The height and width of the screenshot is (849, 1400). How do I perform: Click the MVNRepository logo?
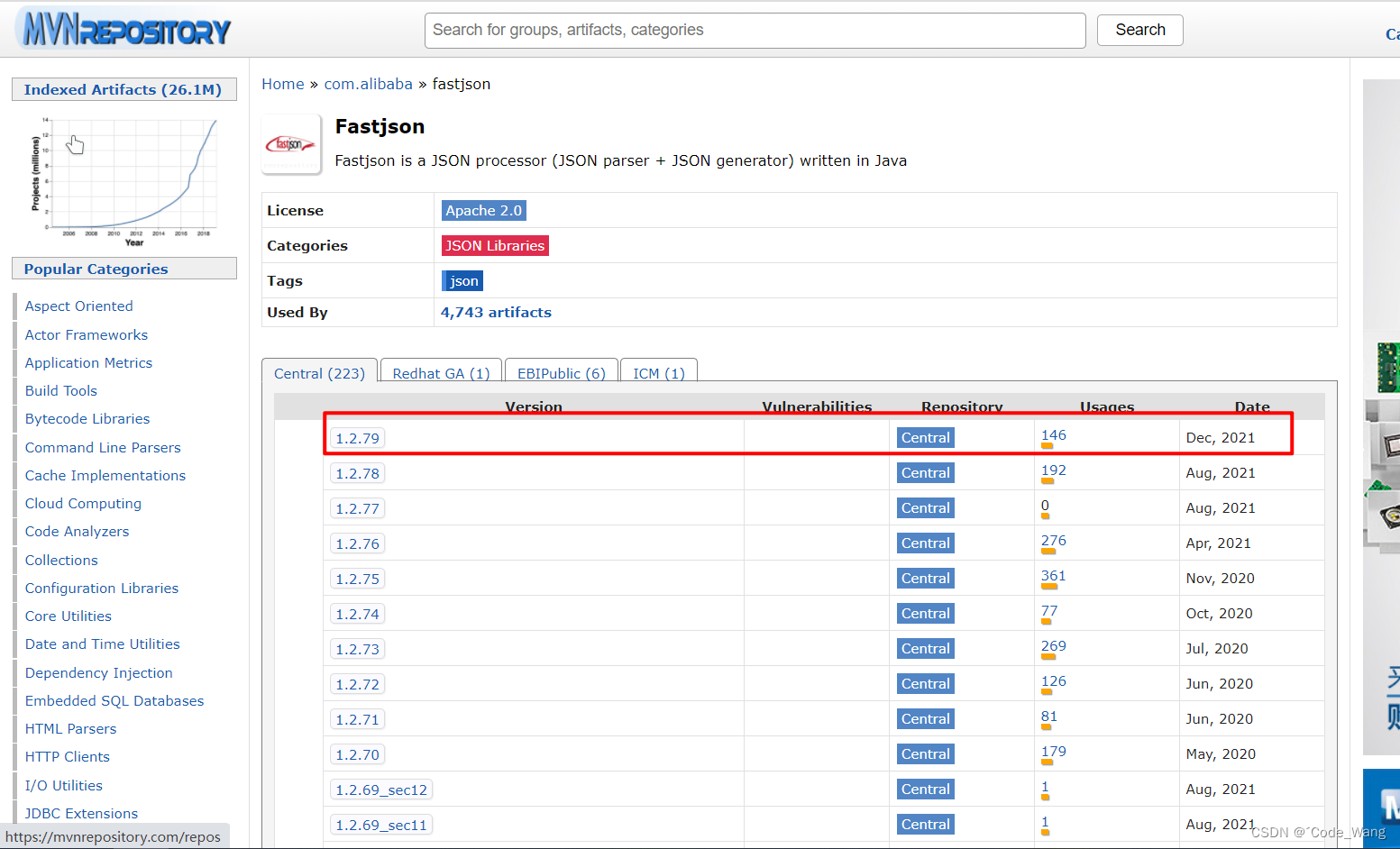(124, 30)
